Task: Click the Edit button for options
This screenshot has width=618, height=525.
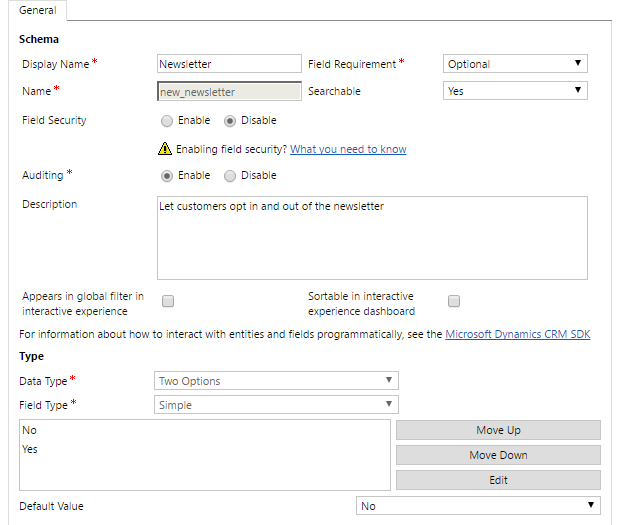Action: [498, 480]
